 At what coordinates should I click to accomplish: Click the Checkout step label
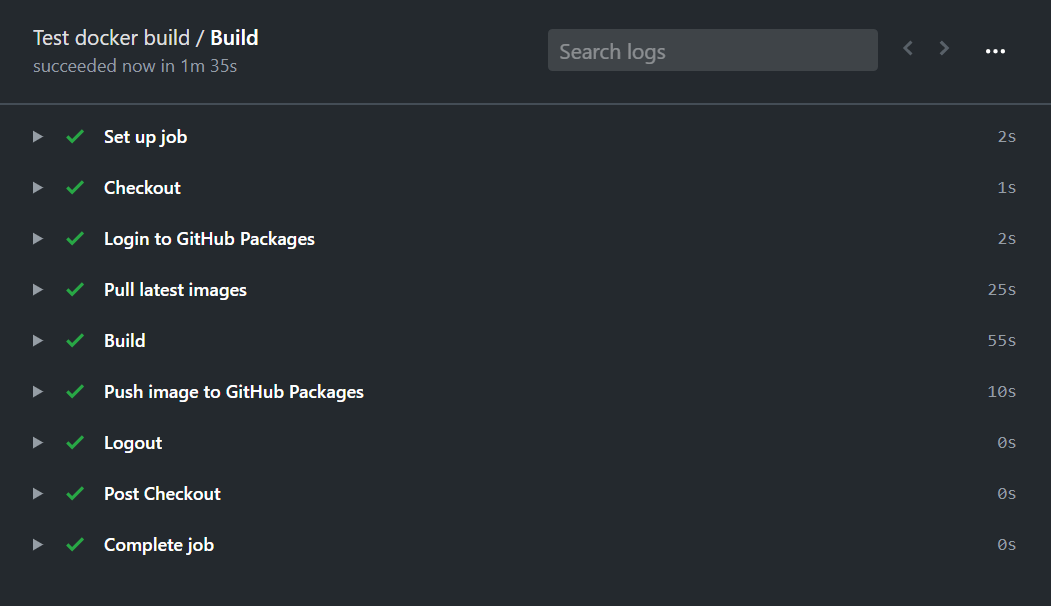pyautogui.click(x=141, y=187)
